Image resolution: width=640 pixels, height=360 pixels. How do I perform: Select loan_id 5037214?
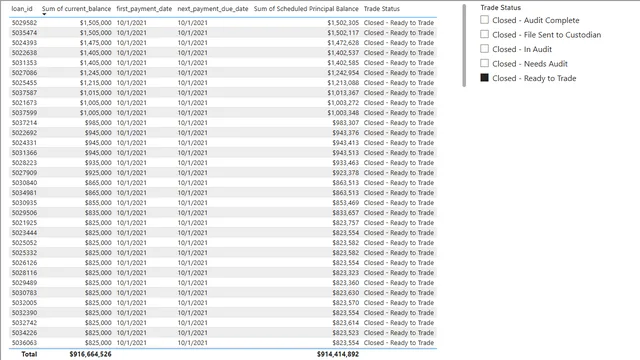[24, 123]
